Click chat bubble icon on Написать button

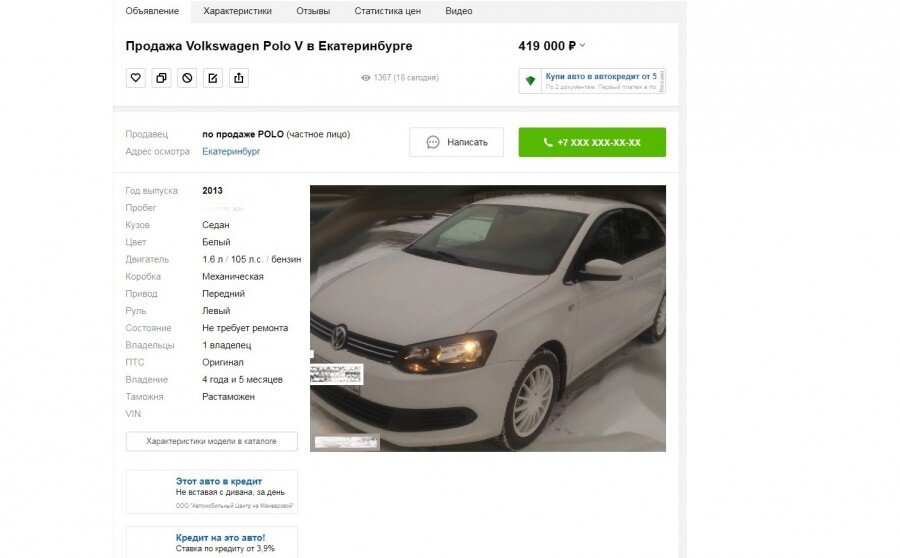click(x=433, y=142)
